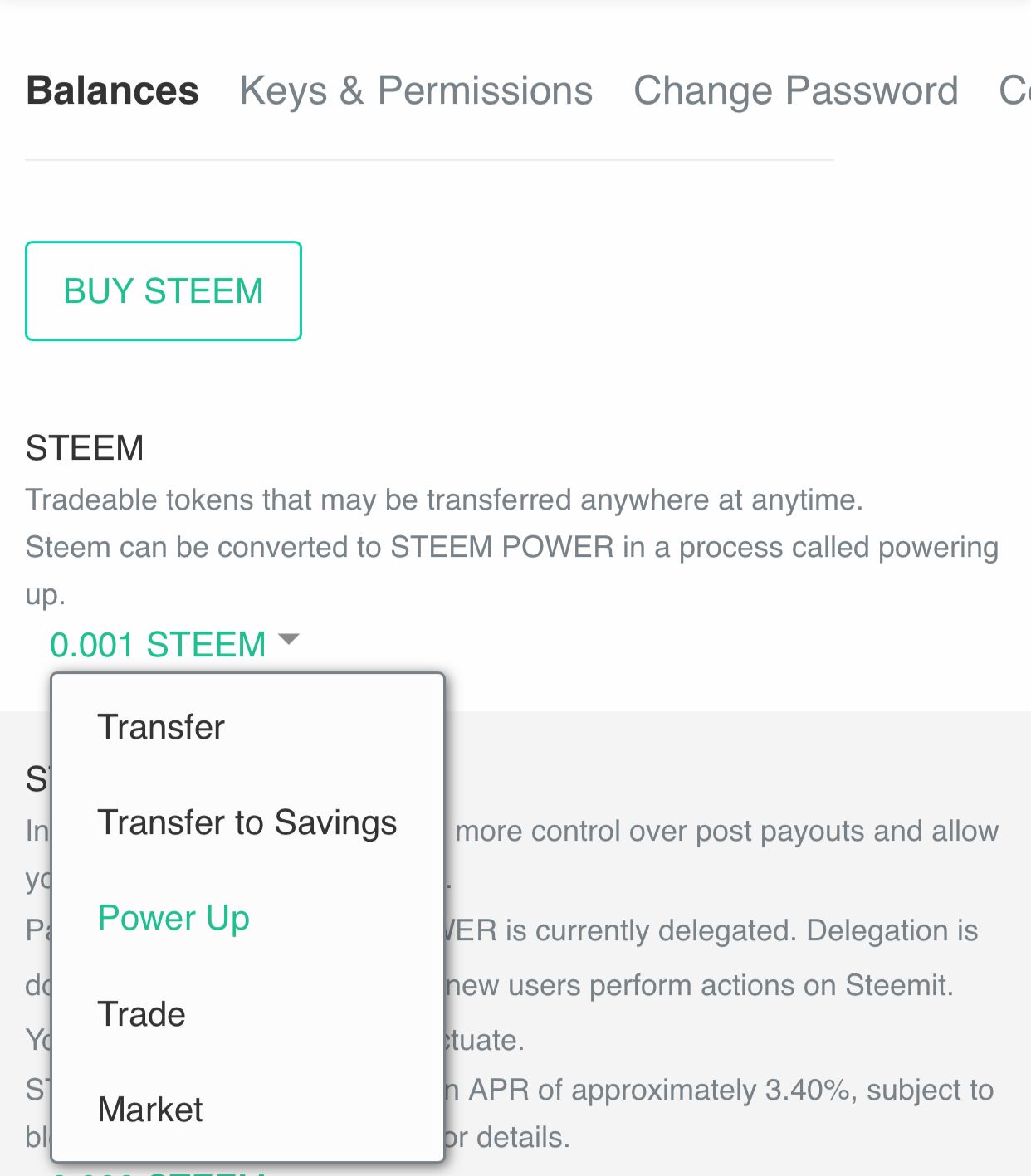Click the STEEM section heading
This screenshot has width=1031, height=1176.
pyautogui.click(x=85, y=448)
